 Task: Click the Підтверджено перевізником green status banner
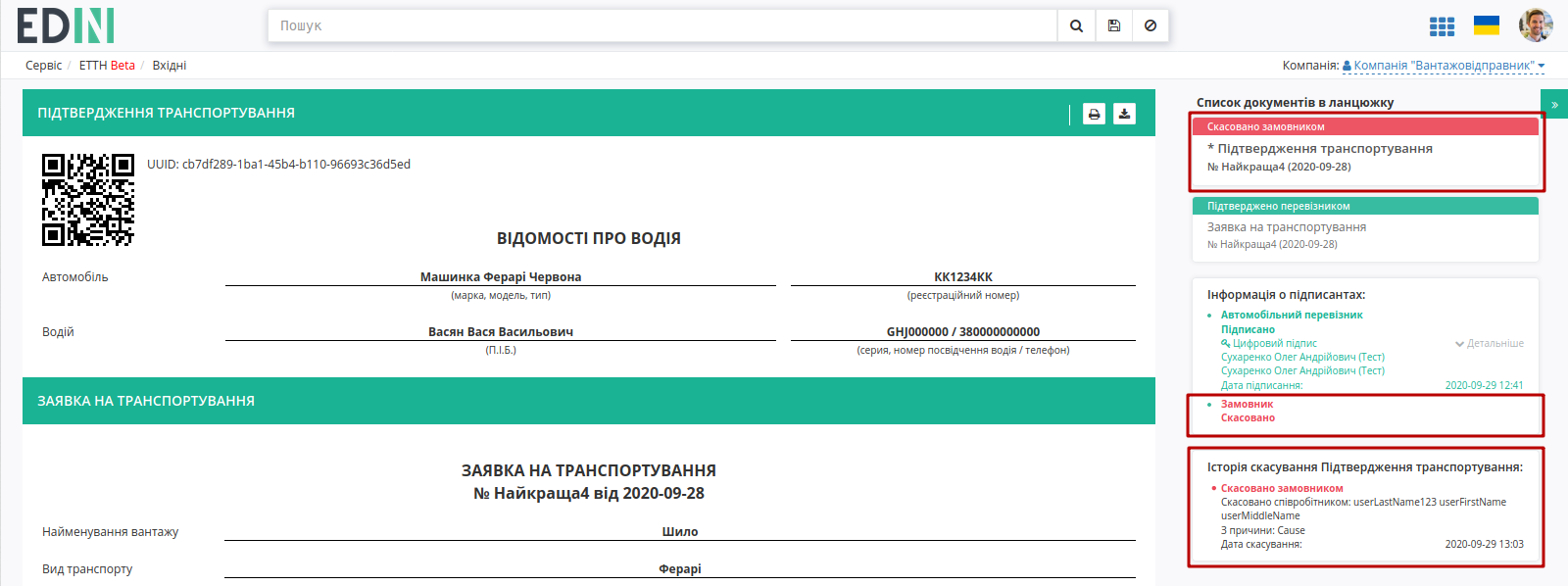pos(1365,207)
